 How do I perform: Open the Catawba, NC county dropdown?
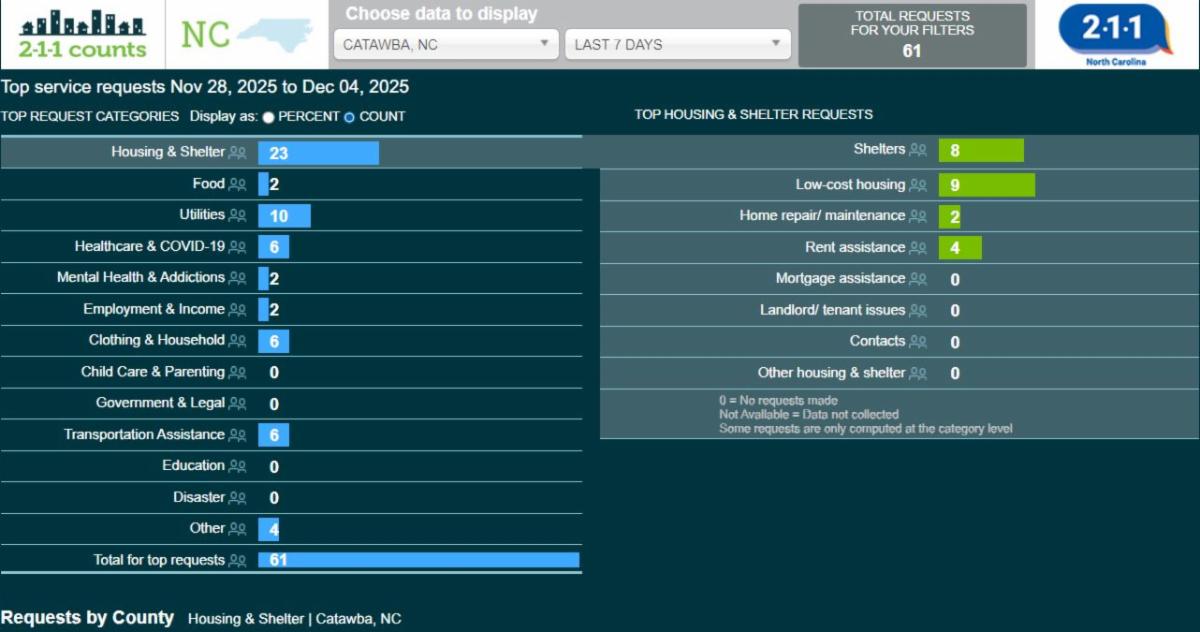(446, 44)
